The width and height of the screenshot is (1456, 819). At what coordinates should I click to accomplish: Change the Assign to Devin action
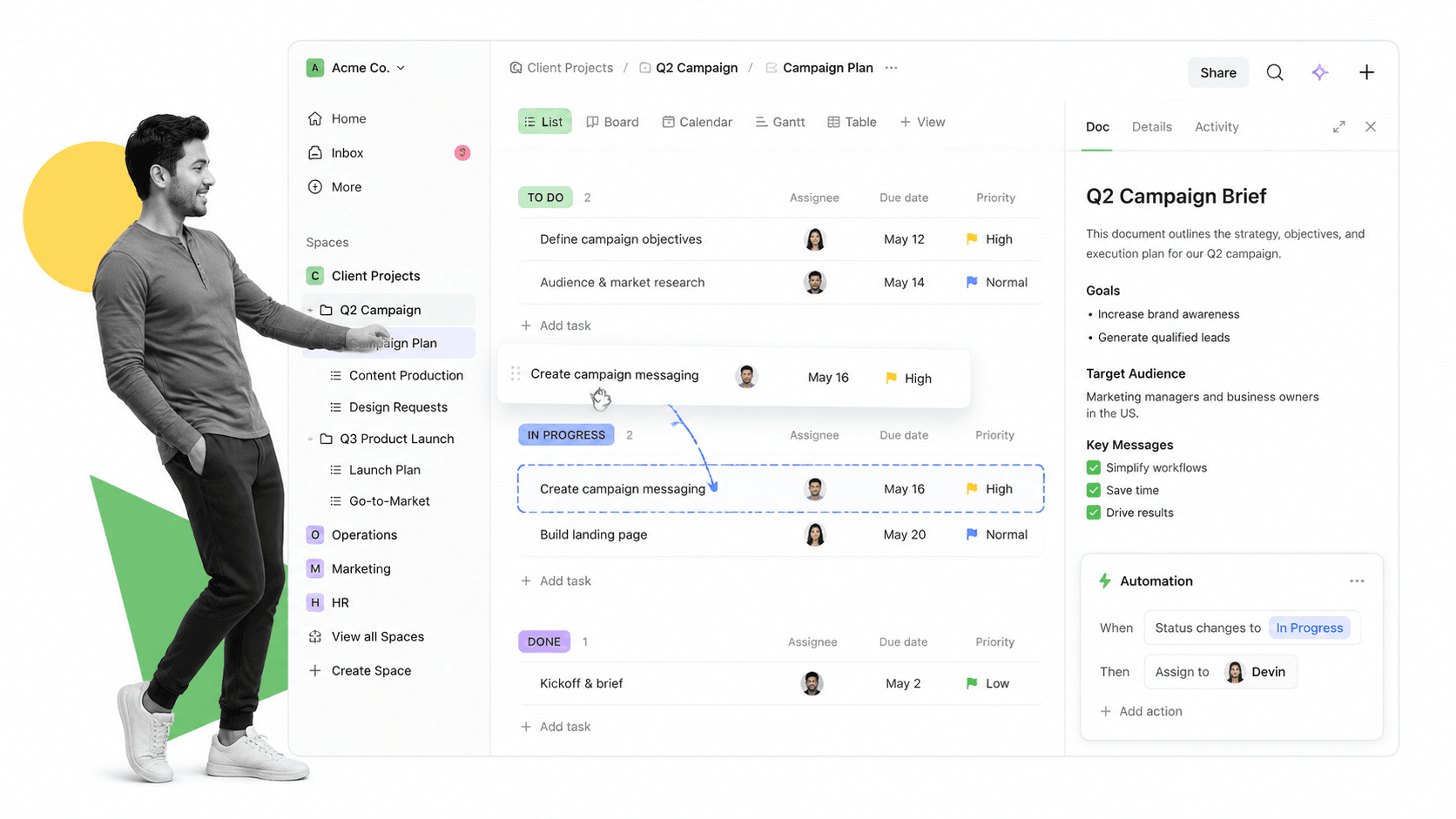pos(1220,672)
